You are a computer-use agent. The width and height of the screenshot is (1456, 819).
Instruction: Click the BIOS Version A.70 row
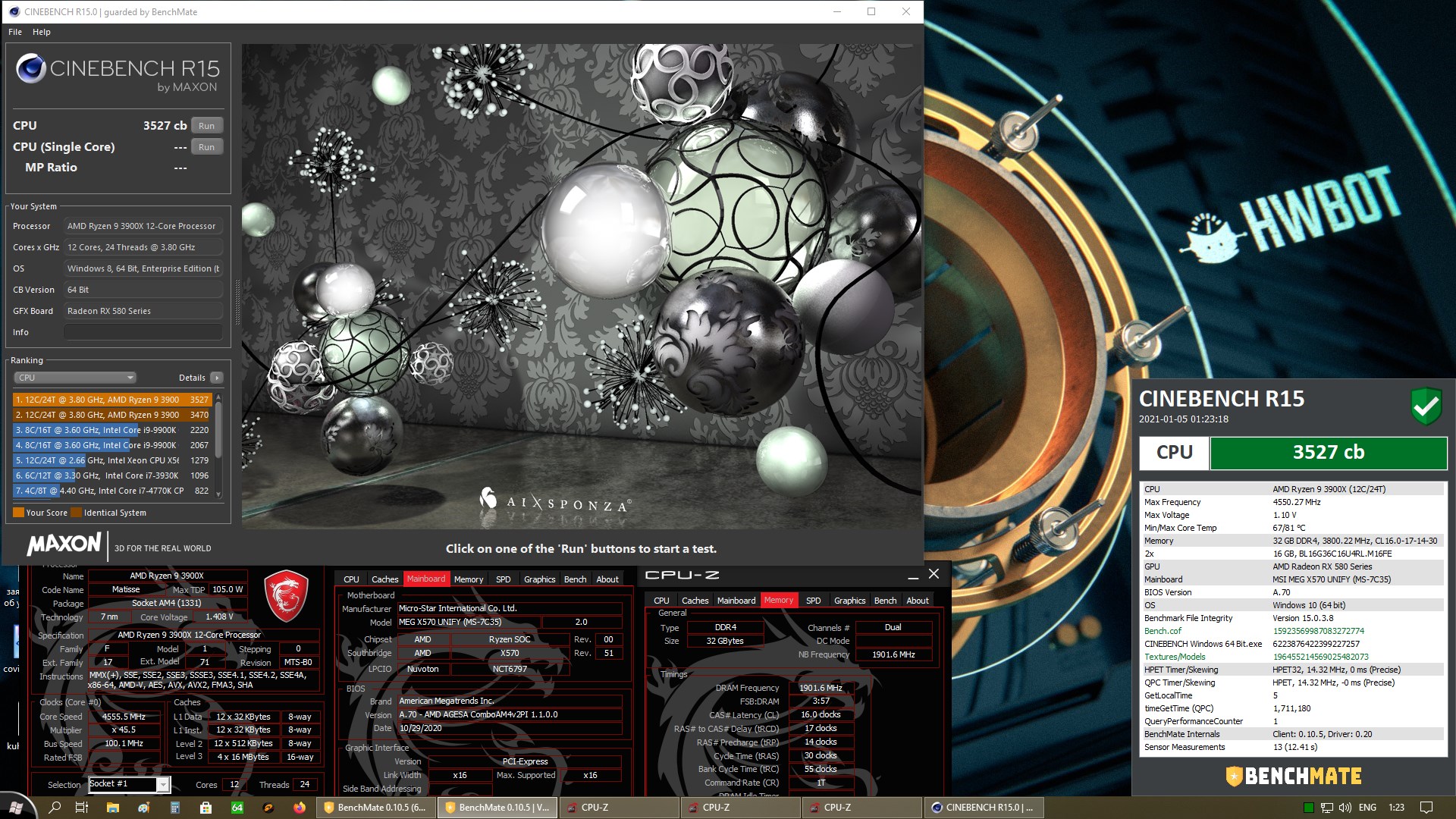coord(1294,592)
